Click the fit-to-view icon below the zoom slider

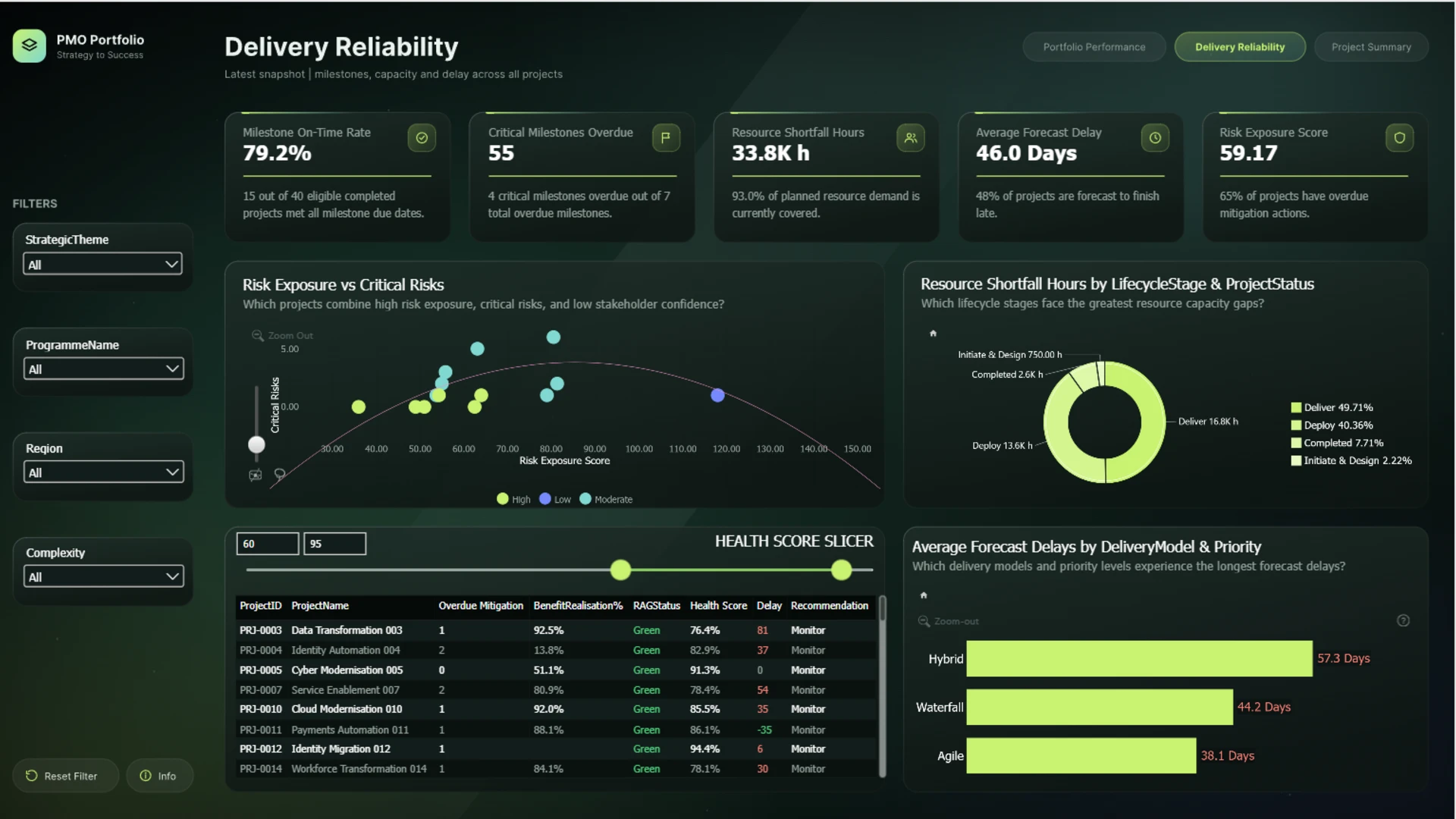(256, 475)
